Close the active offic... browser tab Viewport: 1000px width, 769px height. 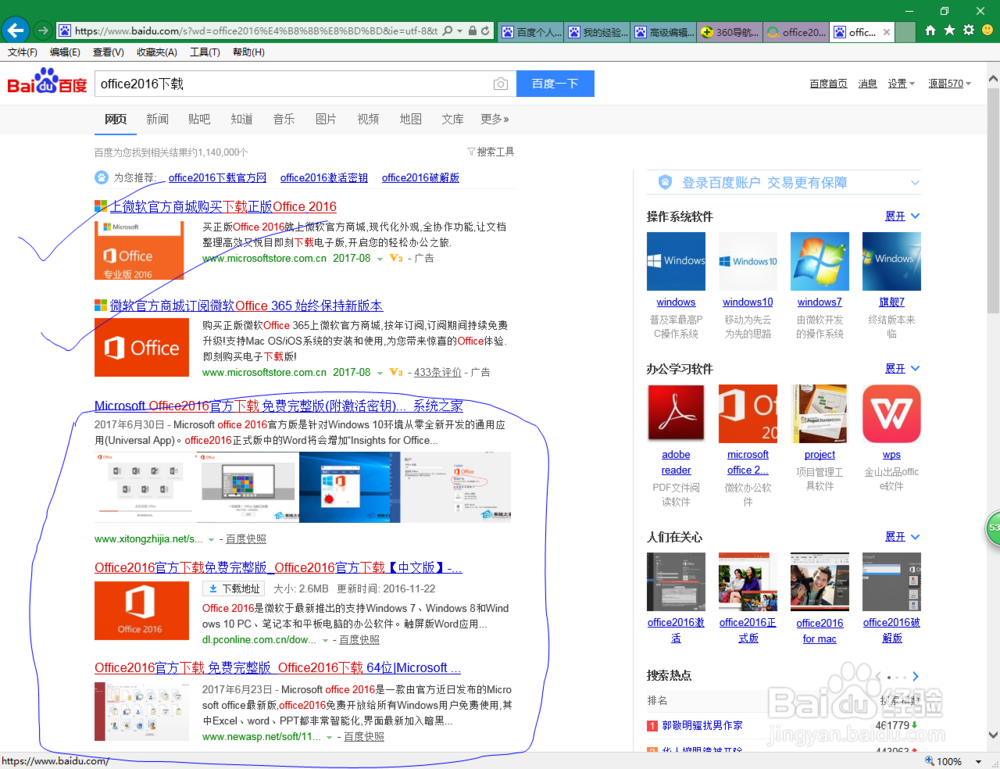886,32
